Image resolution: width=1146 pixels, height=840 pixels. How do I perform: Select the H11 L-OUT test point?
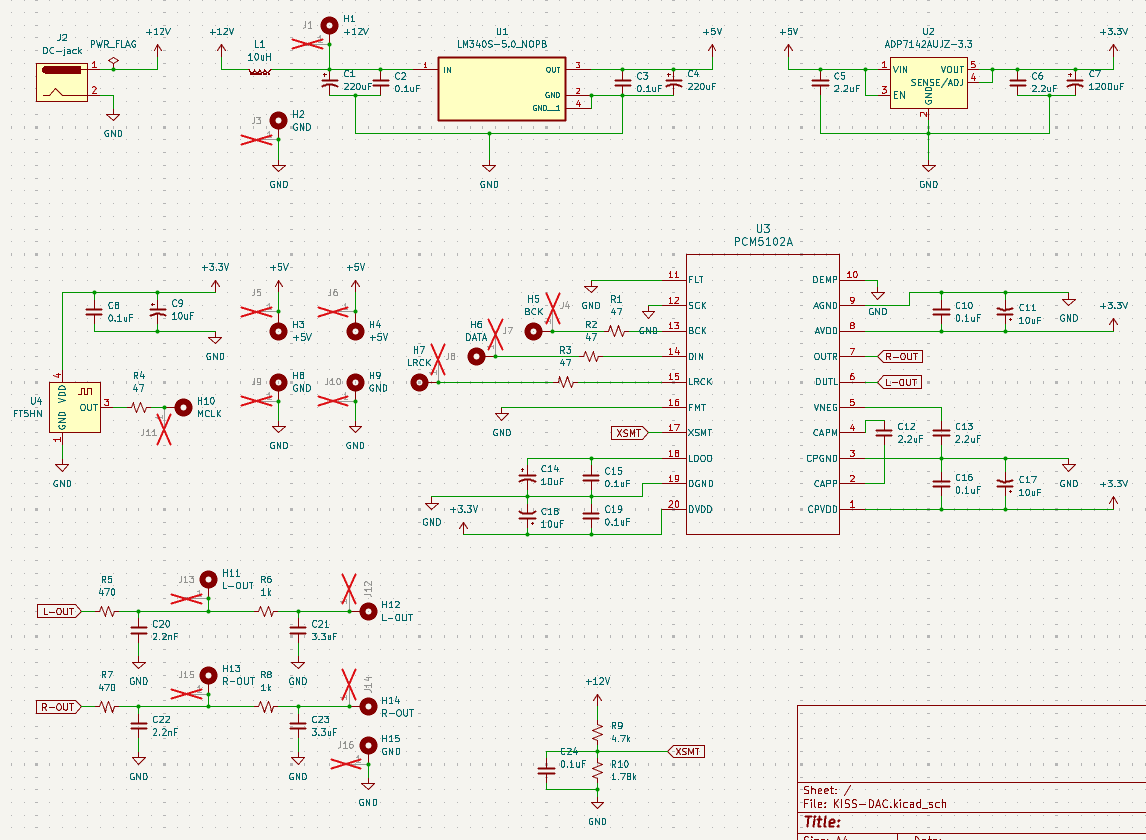pyautogui.click(x=208, y=580)
